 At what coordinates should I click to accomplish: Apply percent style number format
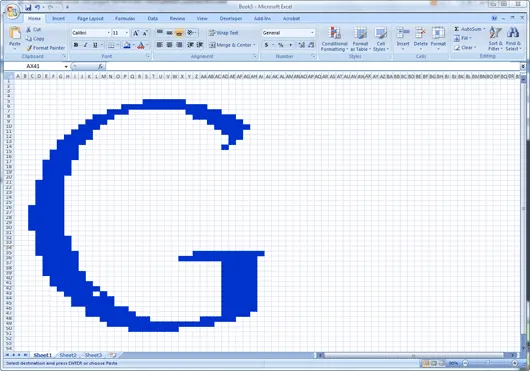coord(281,45)
